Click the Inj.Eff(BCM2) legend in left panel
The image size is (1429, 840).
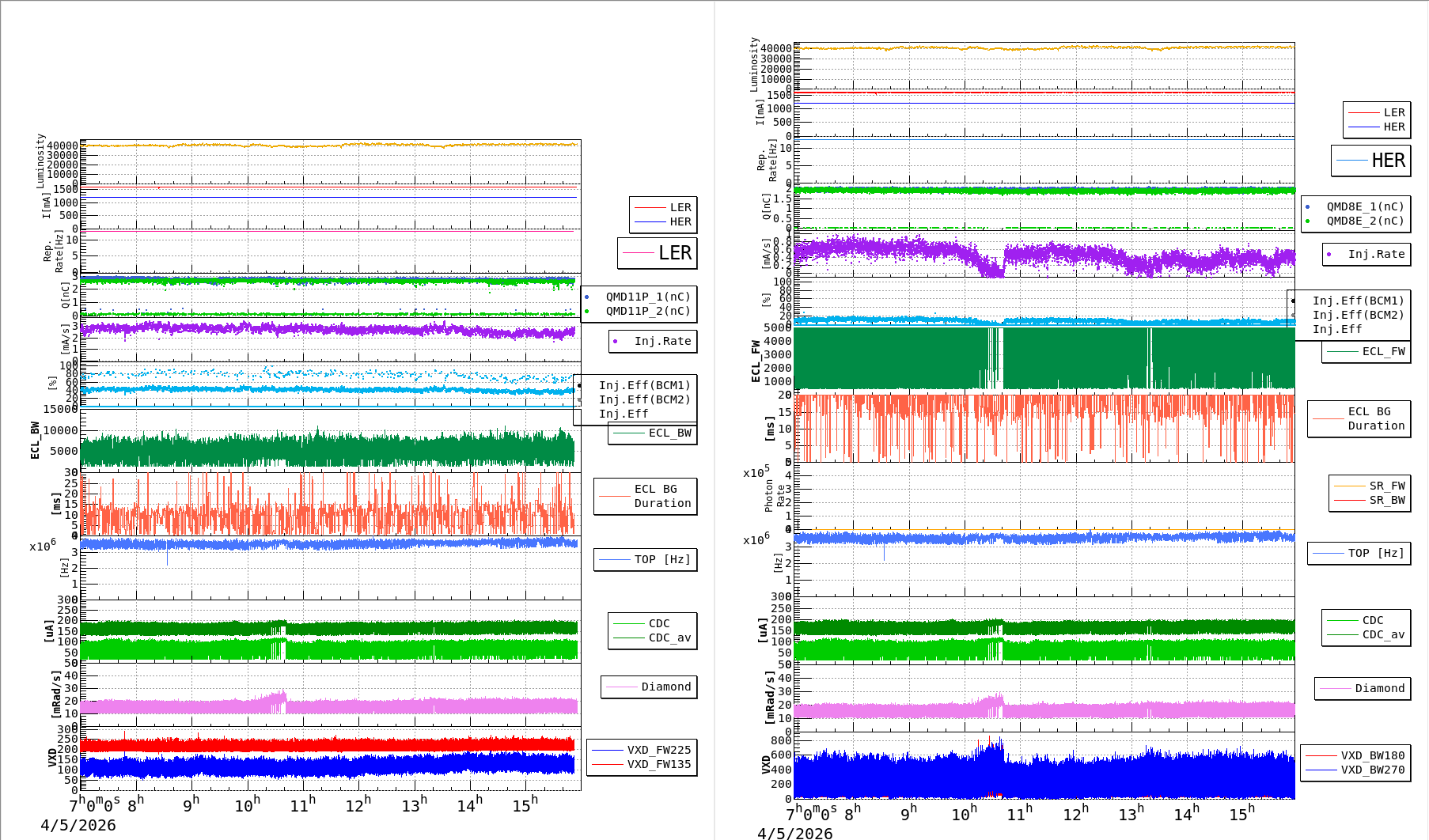pyautogui.click(x=644, y=399)
